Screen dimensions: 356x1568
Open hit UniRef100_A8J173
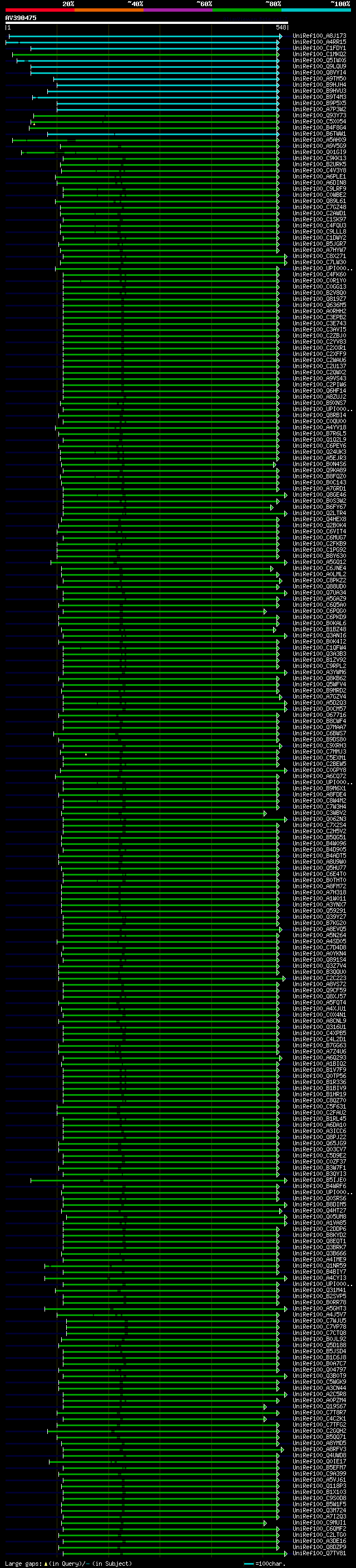point(319,36)
